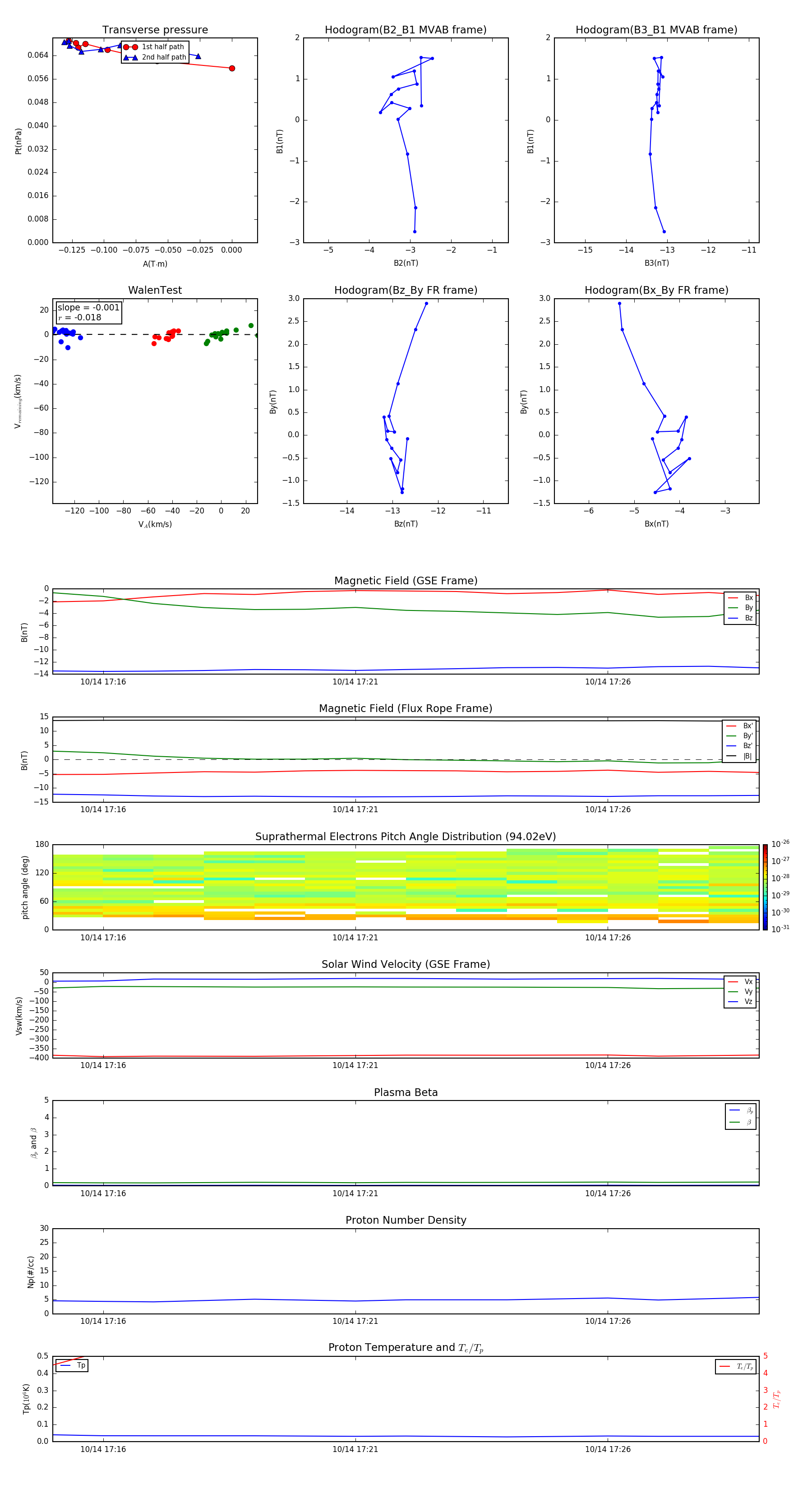Click '10/14 17:21' under GSE magnetic field plot
This screenshot has width=812, height=1489.
355,681
